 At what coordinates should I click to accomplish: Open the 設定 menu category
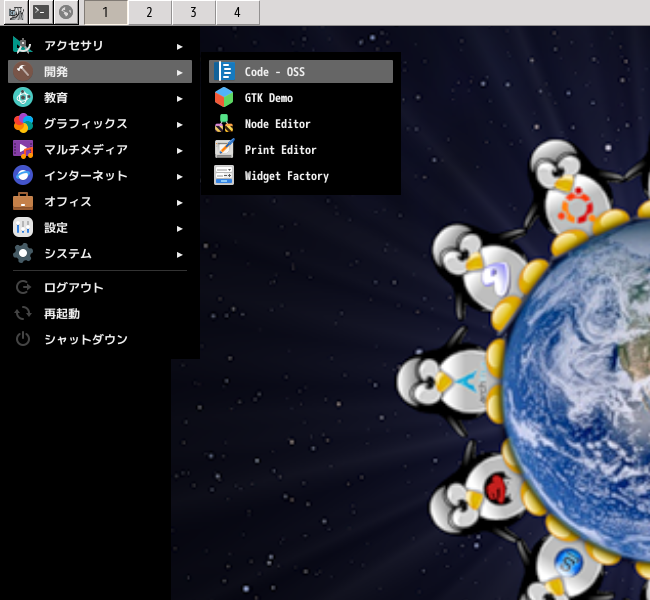[x=100, y=228]
